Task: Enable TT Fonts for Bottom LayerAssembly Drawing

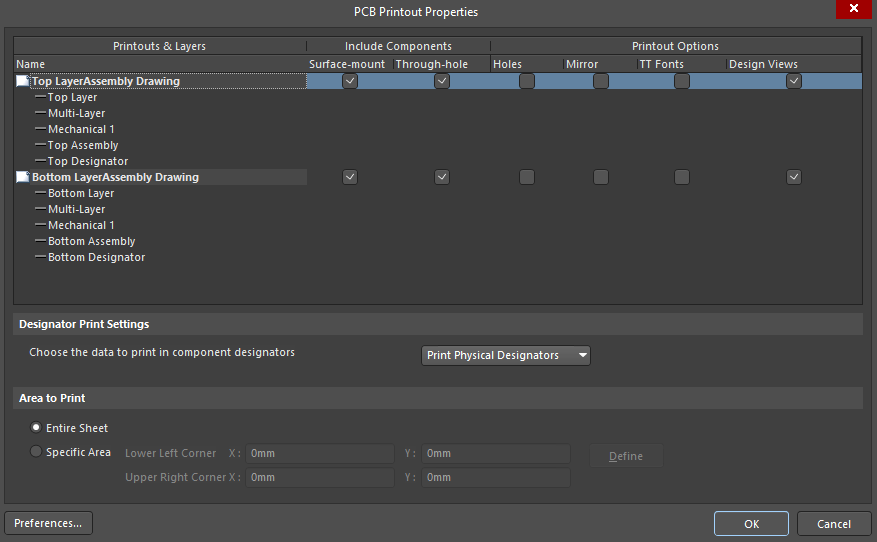Action: (x=682, y=177)
